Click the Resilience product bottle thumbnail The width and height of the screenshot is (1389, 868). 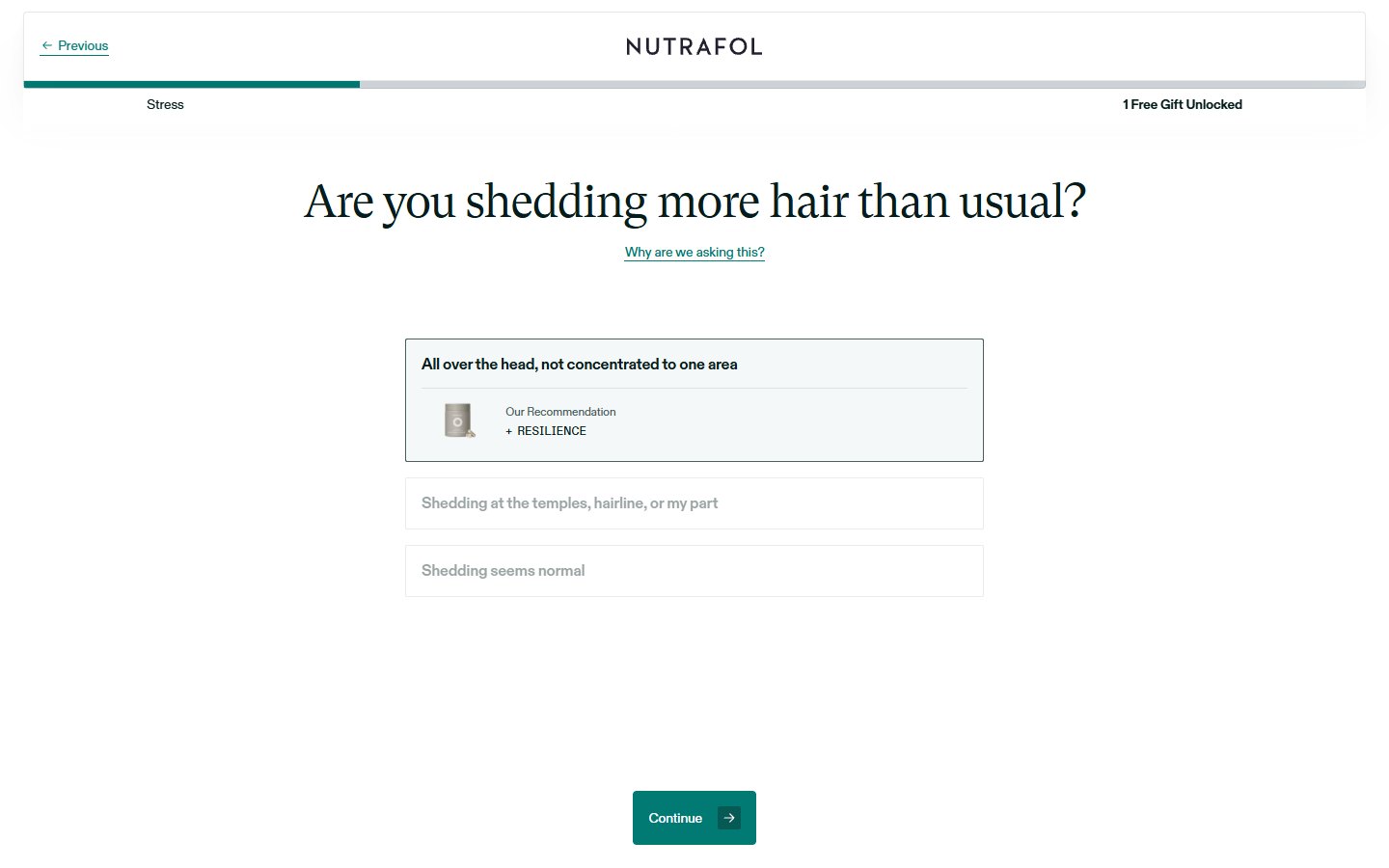tap(459, 420)
